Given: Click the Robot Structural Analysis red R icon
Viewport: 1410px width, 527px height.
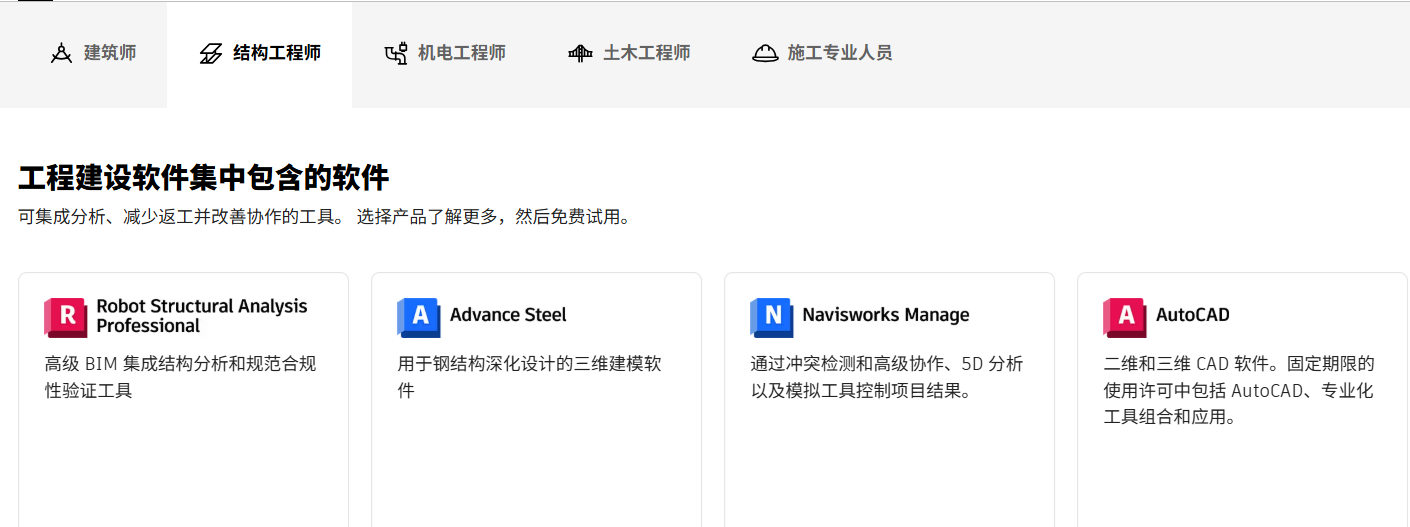Looking at the screenshot, I should coord(66,317).
